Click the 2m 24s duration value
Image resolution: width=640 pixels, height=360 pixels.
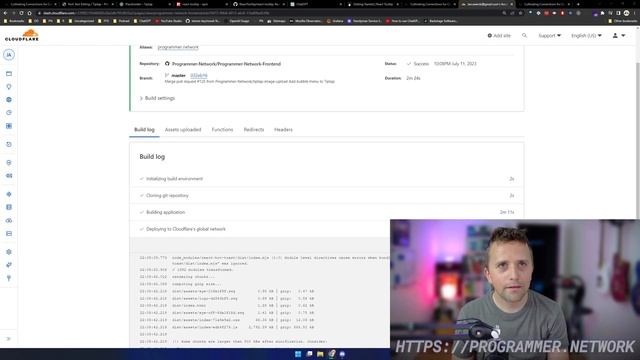[x=413, y=78]
